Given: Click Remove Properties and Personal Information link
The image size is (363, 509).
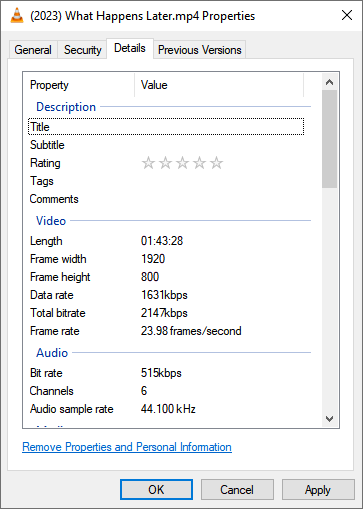Looking at the screenshot, I should pyautogui.click(x=127, y=447).
